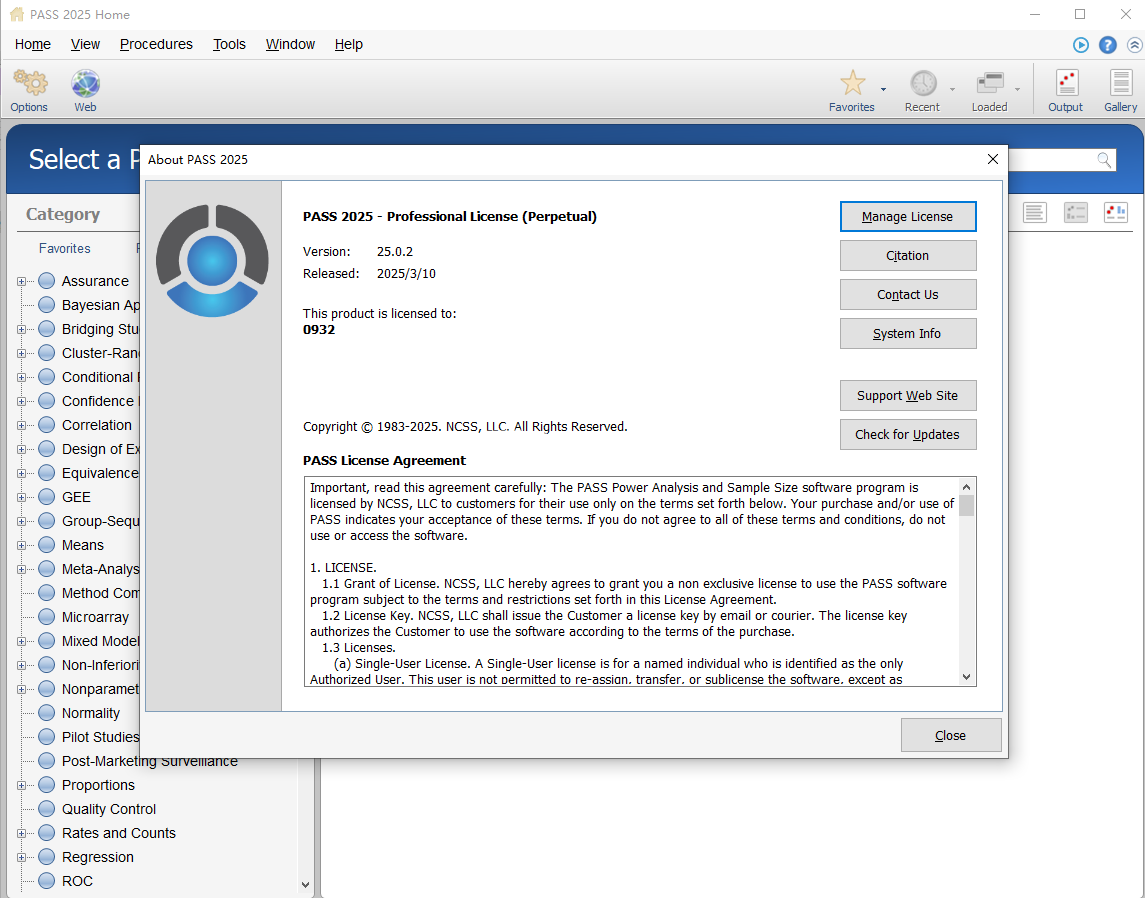Open the Support Web Site button
The image size is (1145, 898).
click(x=908, y=396)
